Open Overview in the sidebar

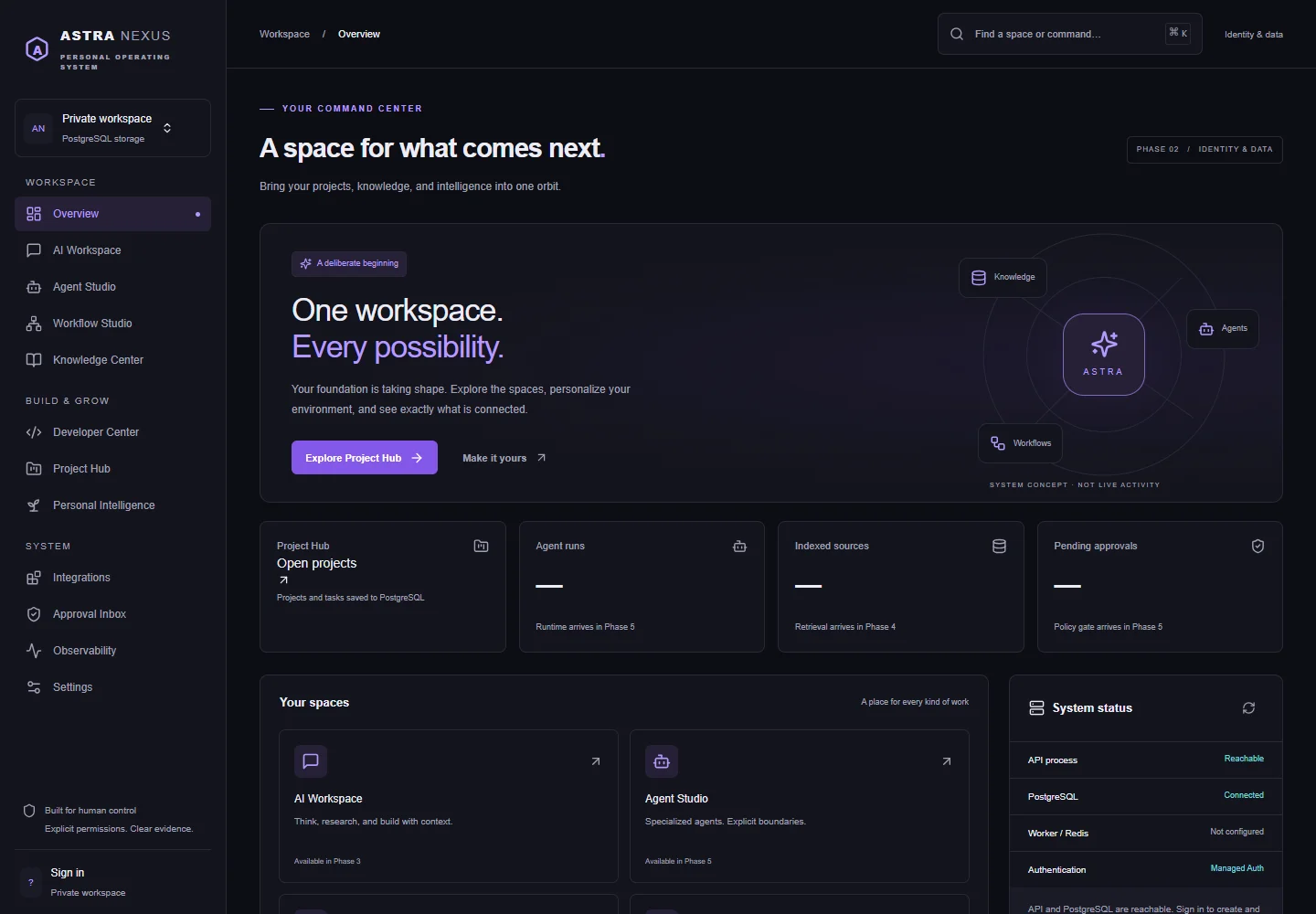[x=112, y=214]
